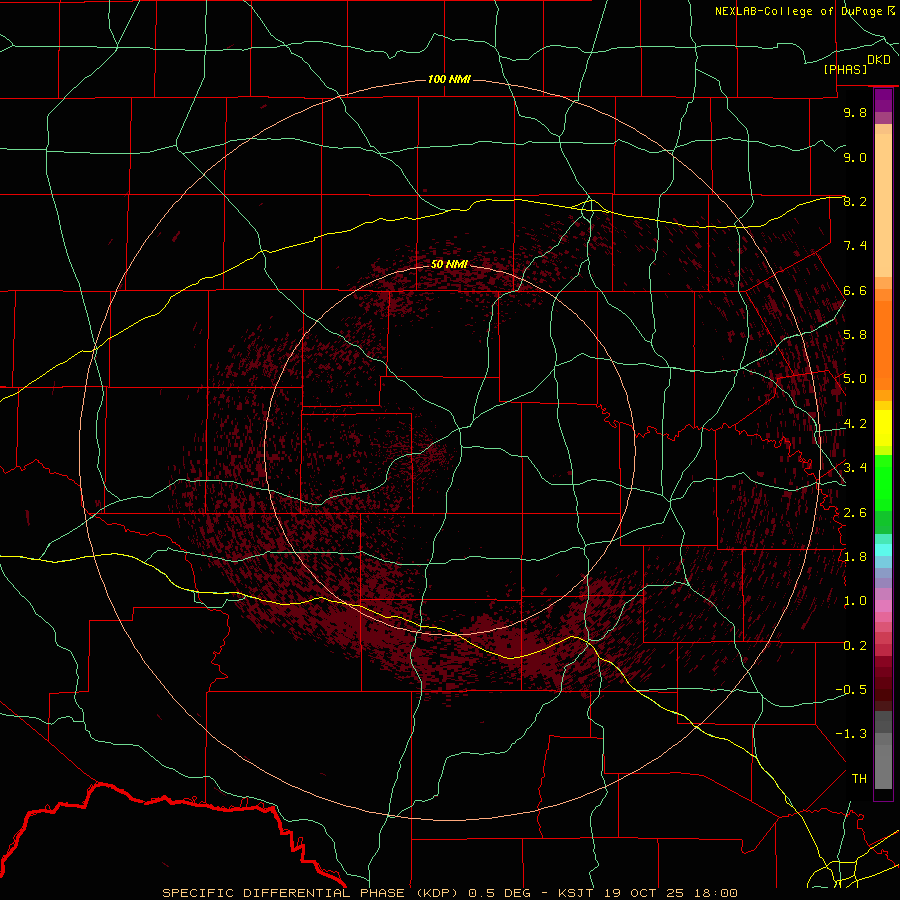Pick the 1.0 scale value
The width and height of the screenshot is (900, 900).
[x=855, y=601]
